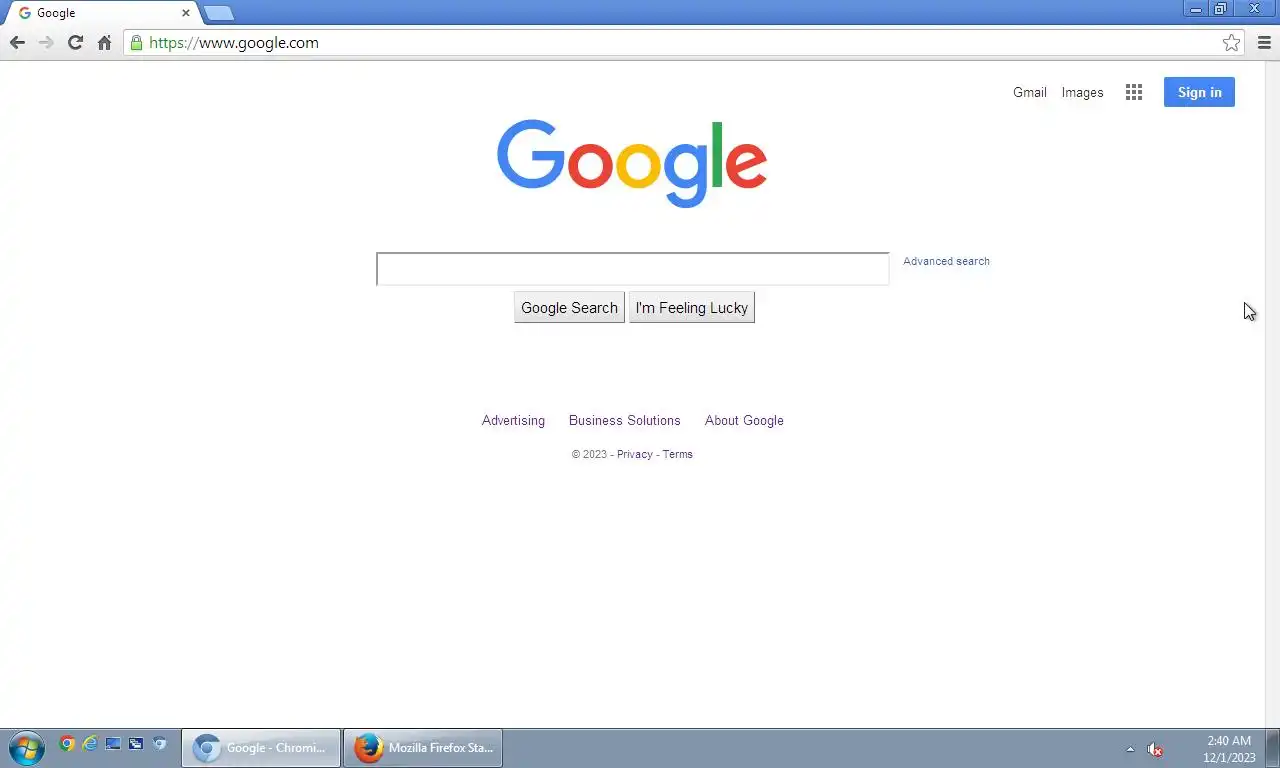Open the taskbar clock and date
The height and width of the screenshot is (768, 1280).
pos(1229,749)
